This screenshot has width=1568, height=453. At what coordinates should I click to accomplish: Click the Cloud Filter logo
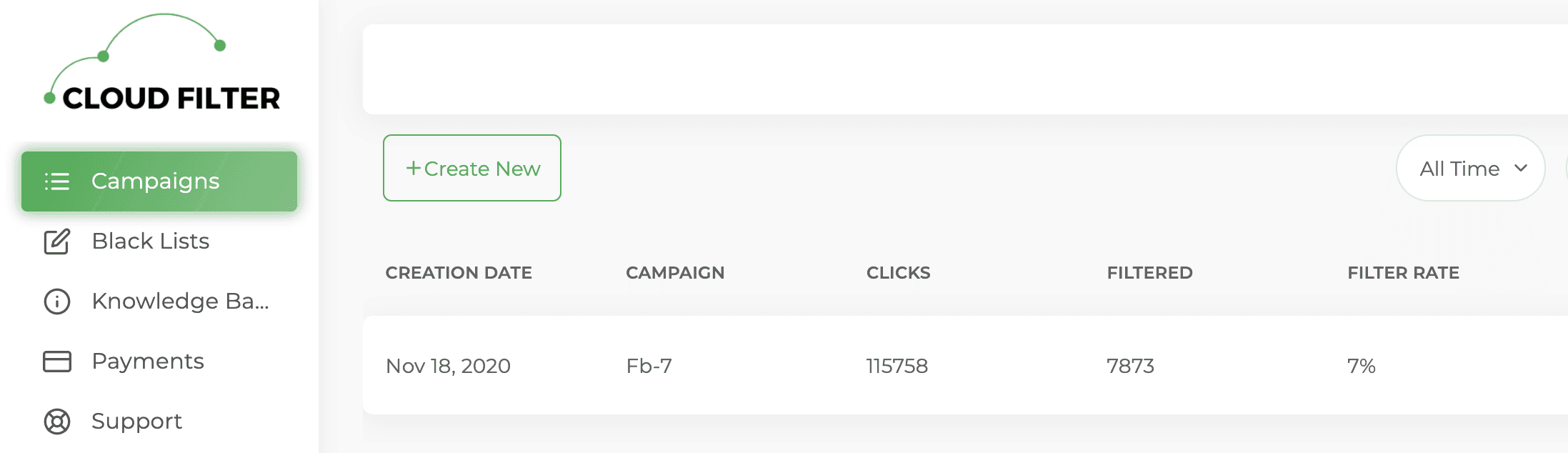click(163, 66)
